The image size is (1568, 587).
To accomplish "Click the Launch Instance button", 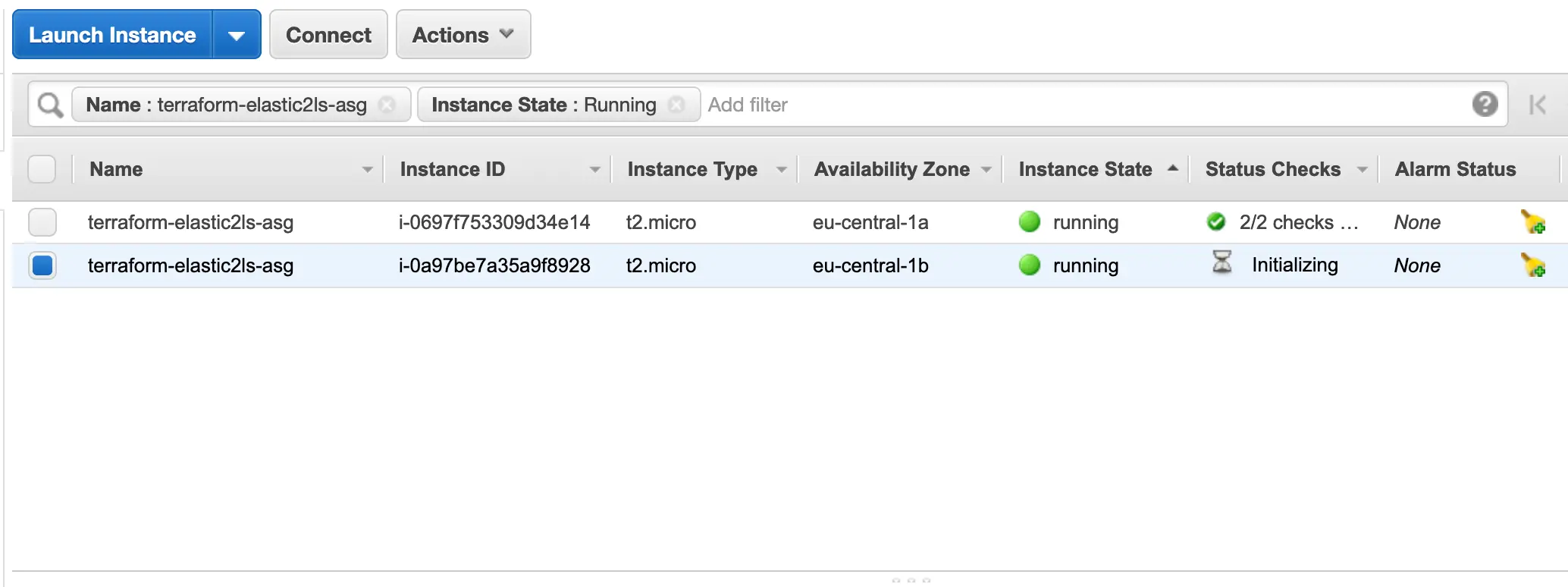I will (x=112, y=35).
